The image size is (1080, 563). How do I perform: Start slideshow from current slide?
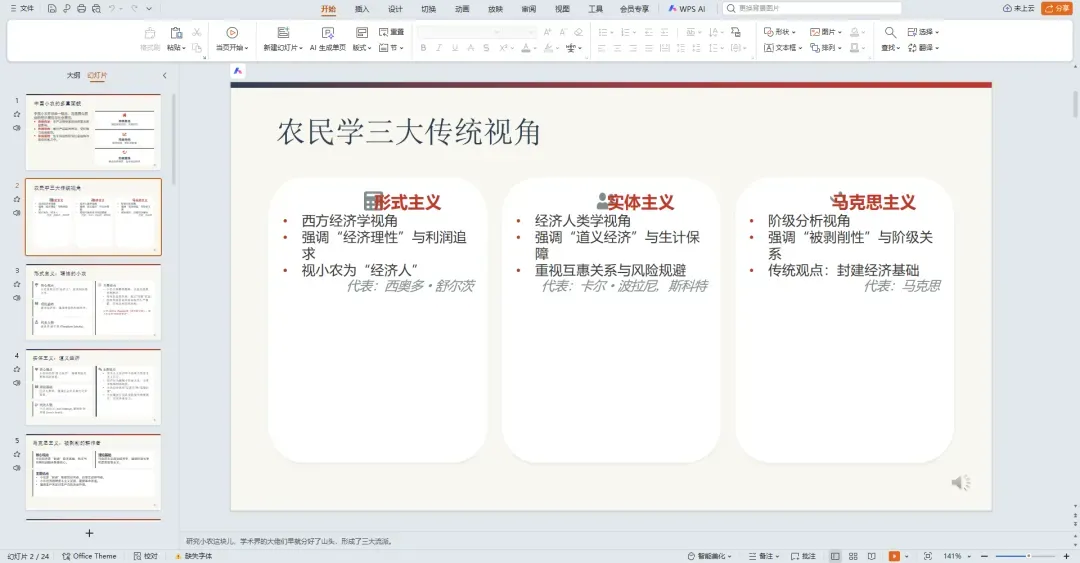231,39
